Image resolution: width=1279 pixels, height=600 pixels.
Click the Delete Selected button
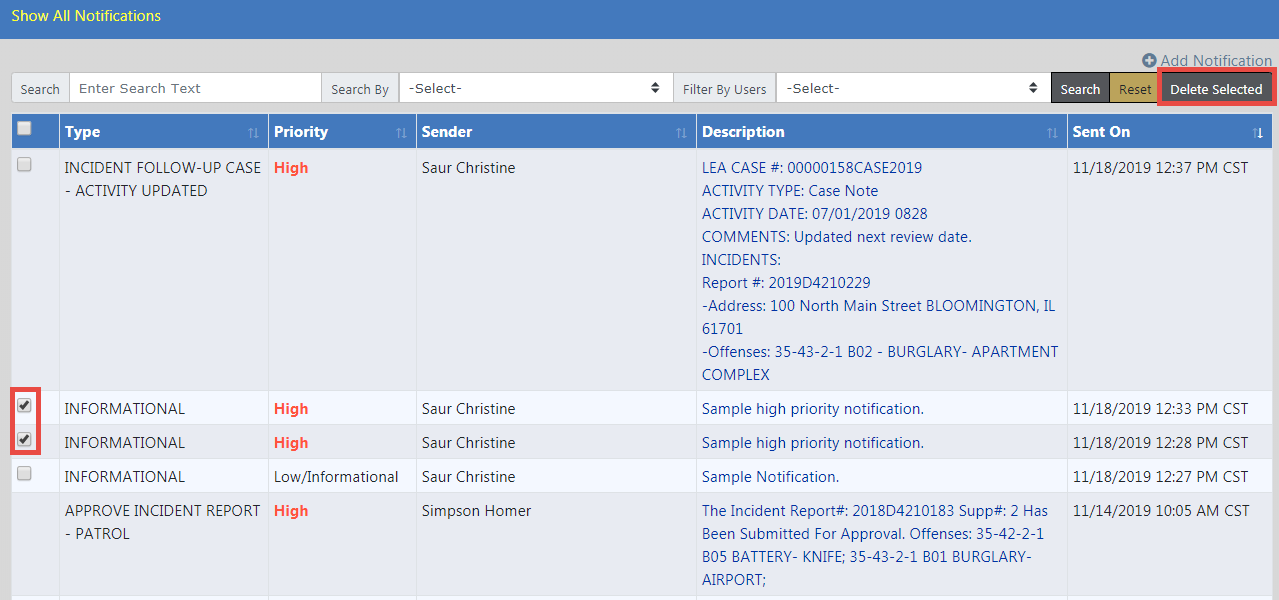tap(1216, 89)
